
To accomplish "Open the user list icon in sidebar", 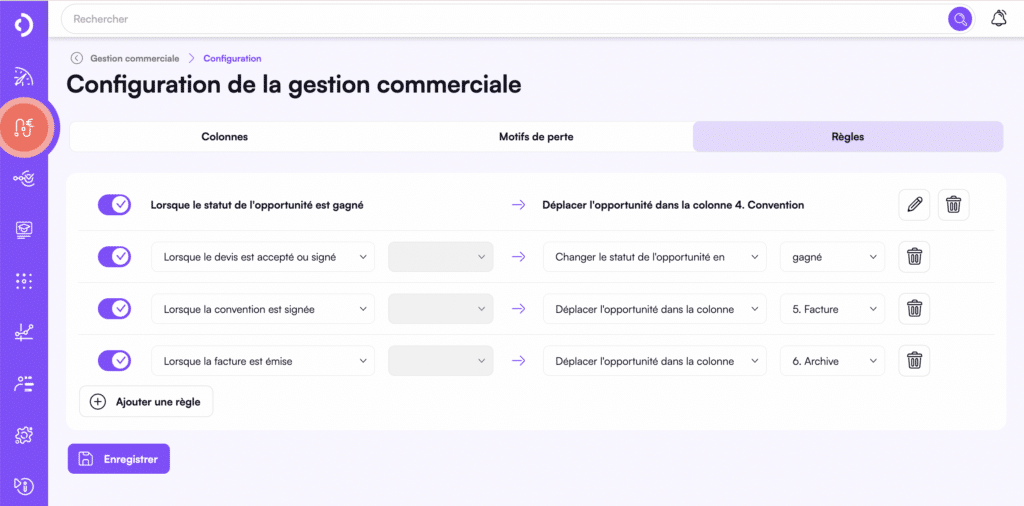I will (24, 384).
